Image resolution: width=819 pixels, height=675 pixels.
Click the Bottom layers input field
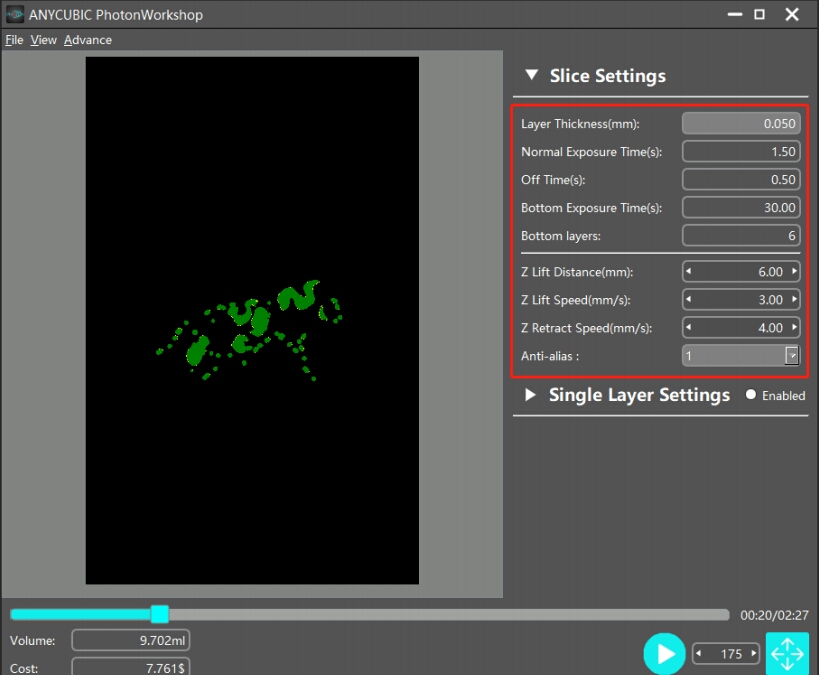tap(741, 236)
